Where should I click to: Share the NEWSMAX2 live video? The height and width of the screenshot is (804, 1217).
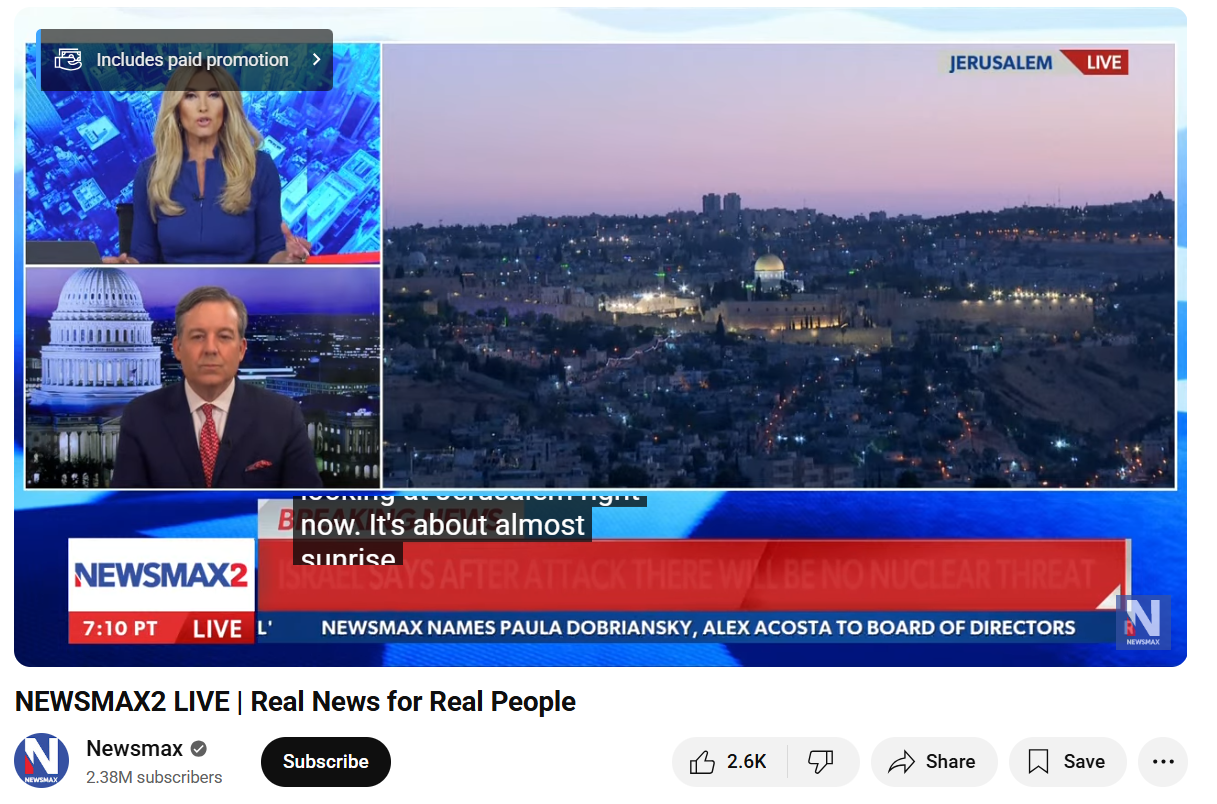933,762
